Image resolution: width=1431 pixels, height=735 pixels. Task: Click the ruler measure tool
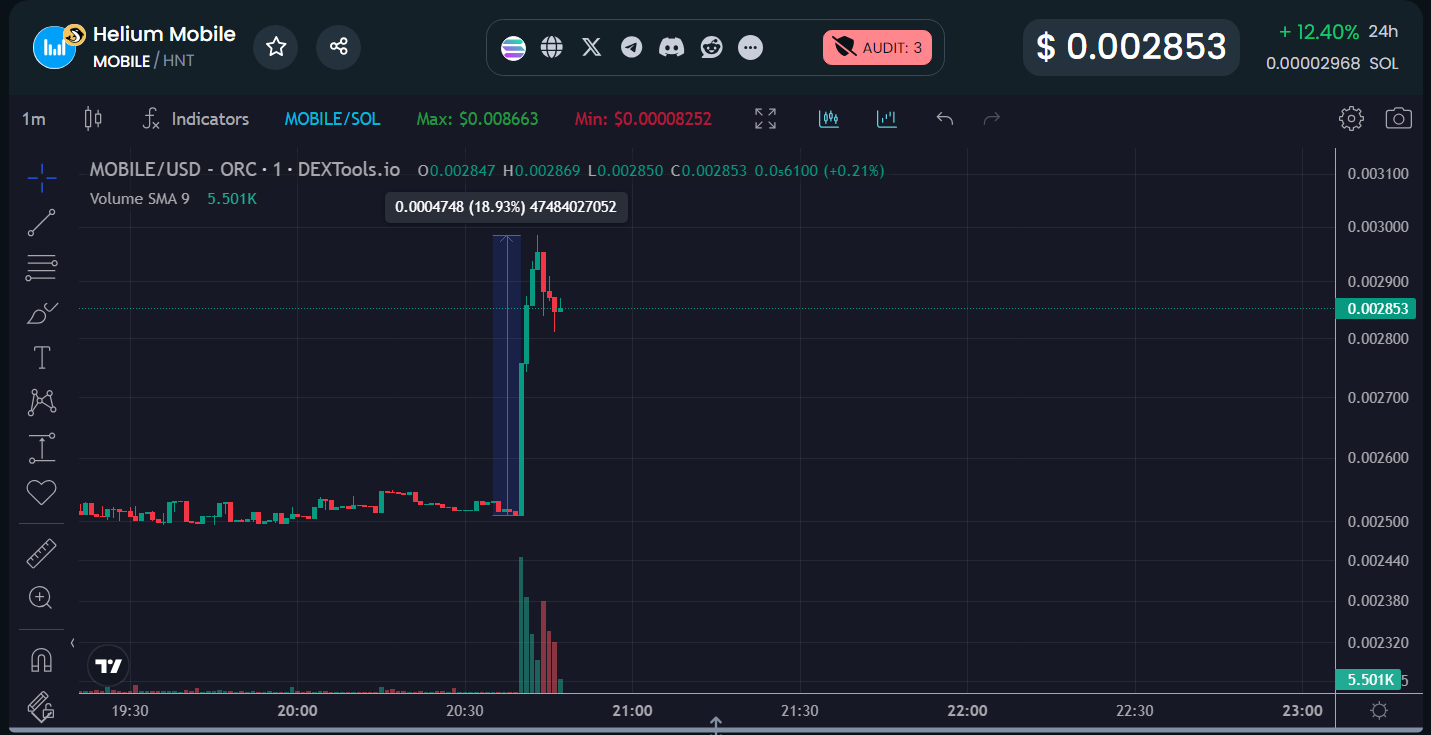pos(41,553)
